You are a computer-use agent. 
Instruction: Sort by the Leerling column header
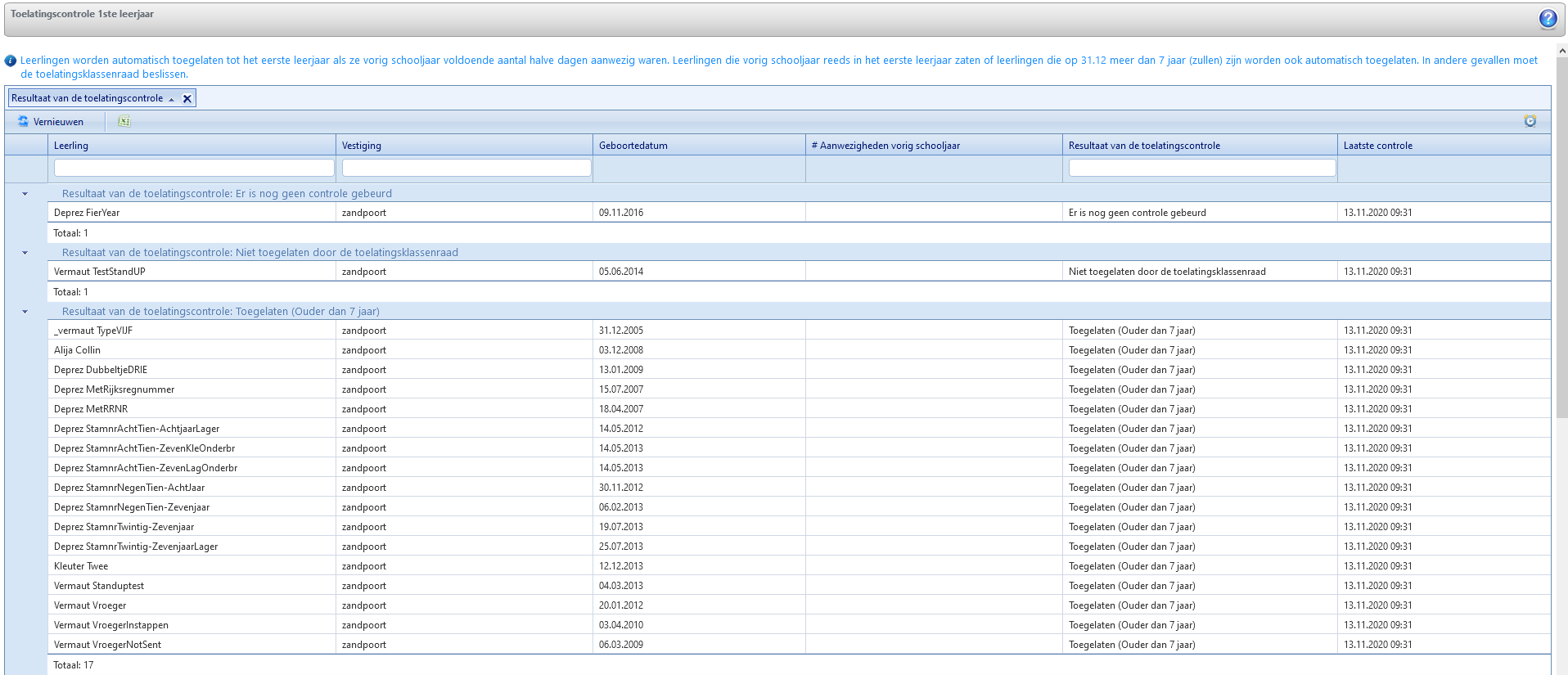tap(191, 146)
